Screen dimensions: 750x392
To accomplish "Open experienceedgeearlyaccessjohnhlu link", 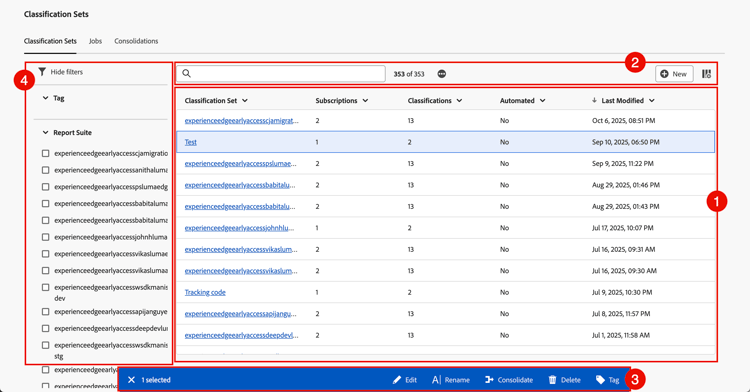I will [x=239, y=228].
